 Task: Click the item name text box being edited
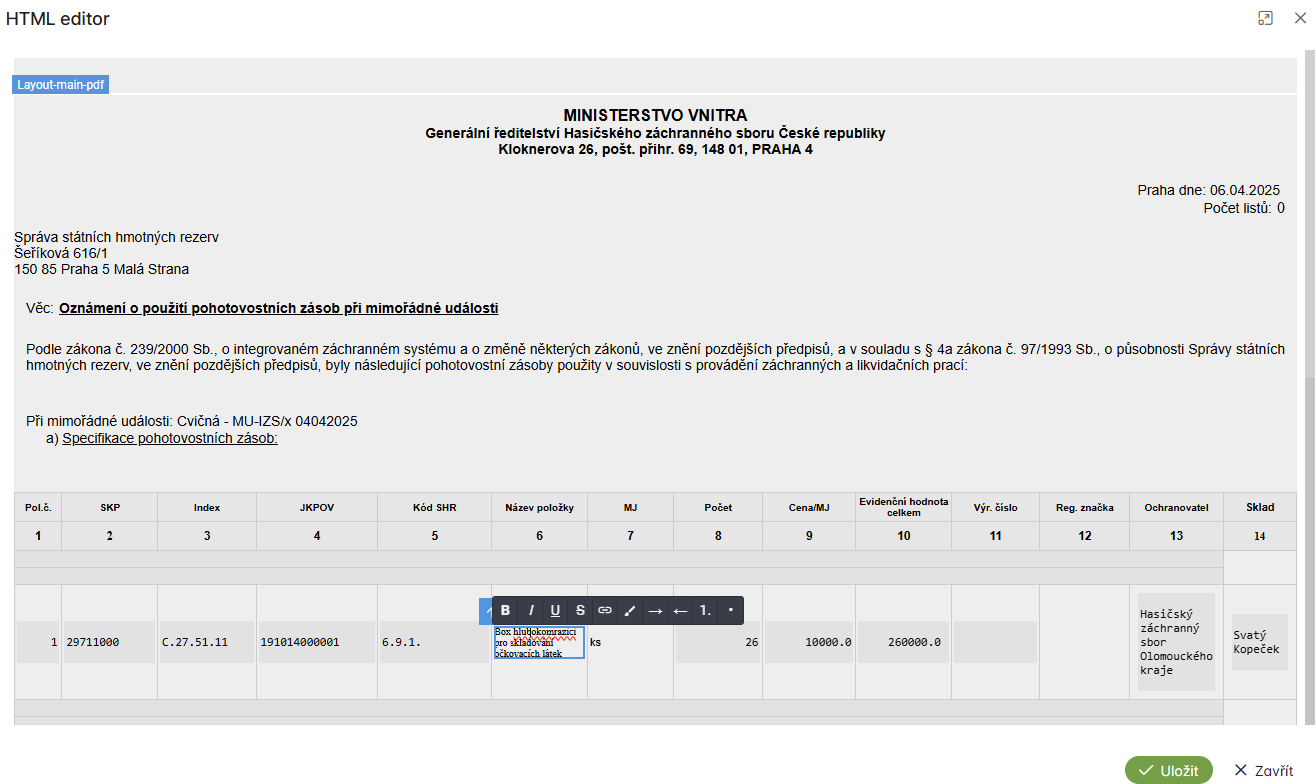tap(539, 643)
